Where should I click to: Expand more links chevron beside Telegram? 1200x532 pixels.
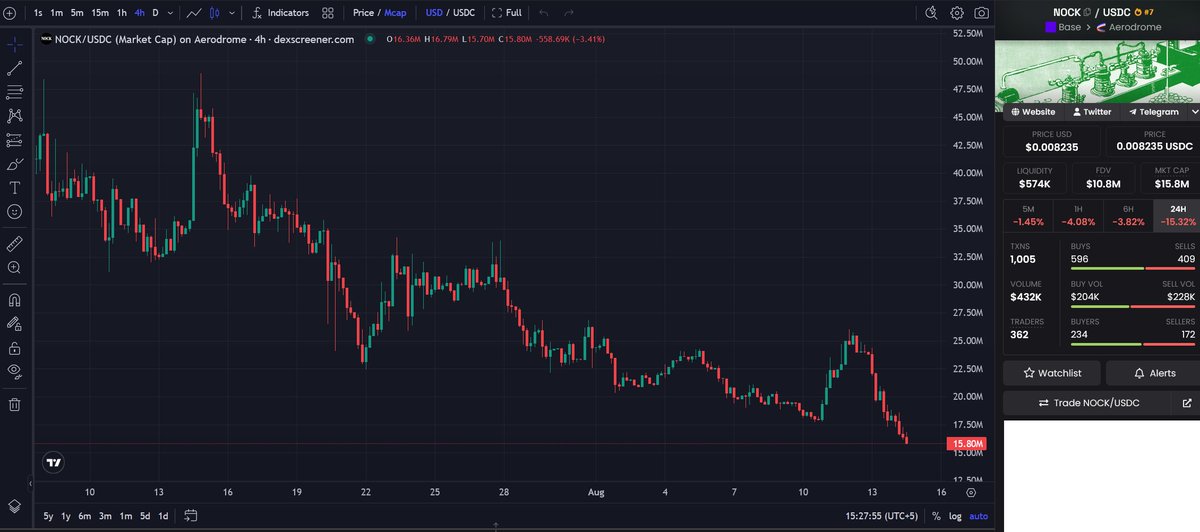click(1195, 112)
